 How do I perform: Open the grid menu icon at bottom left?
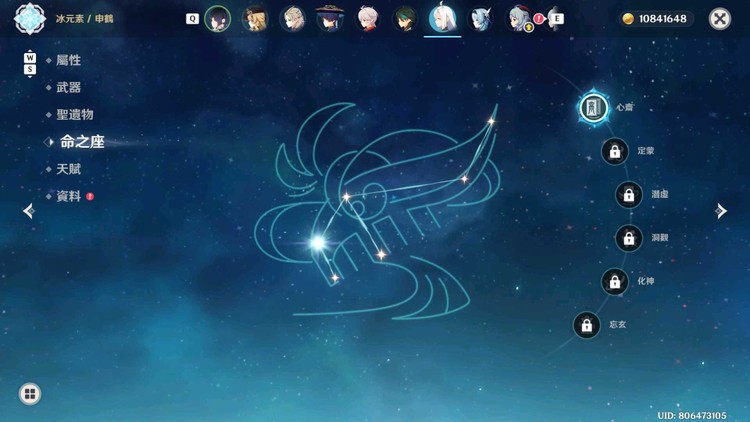pos(30,394)
